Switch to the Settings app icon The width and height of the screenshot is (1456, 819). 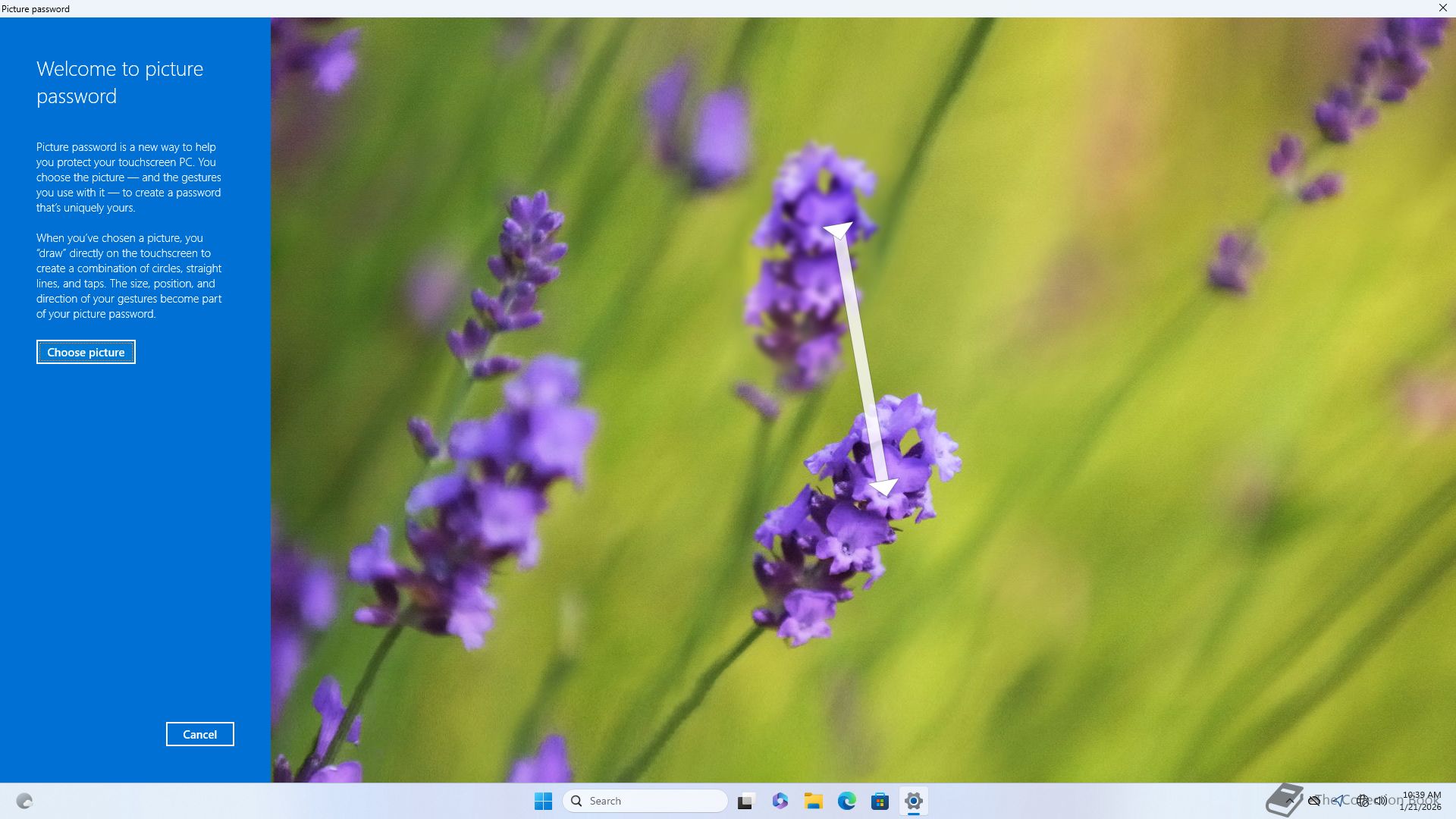(913, 801)
